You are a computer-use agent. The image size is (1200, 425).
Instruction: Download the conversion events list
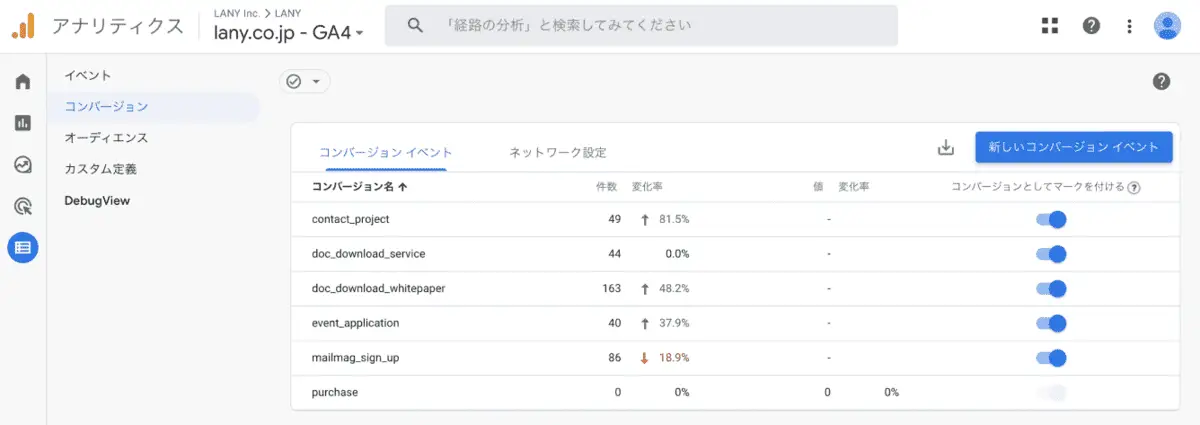click(x=945, y=148)
